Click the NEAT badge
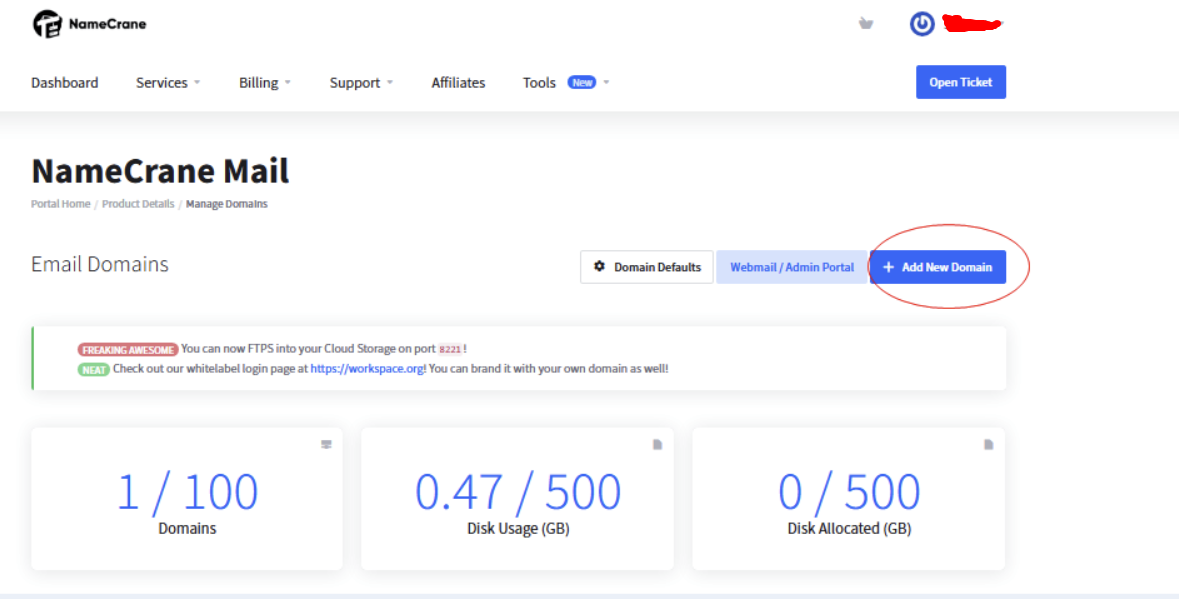The height and width of the screenshot is (599, 1179). point(94,369)
